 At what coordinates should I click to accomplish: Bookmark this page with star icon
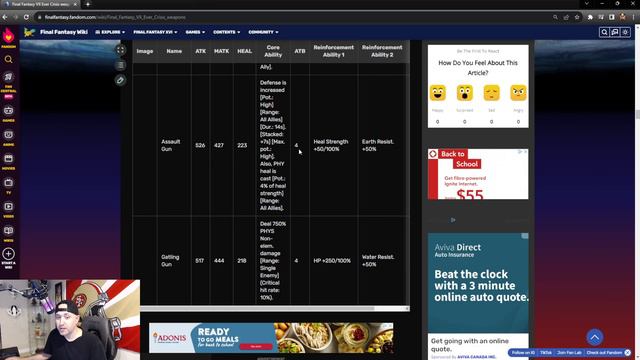(x=577, y=17)
